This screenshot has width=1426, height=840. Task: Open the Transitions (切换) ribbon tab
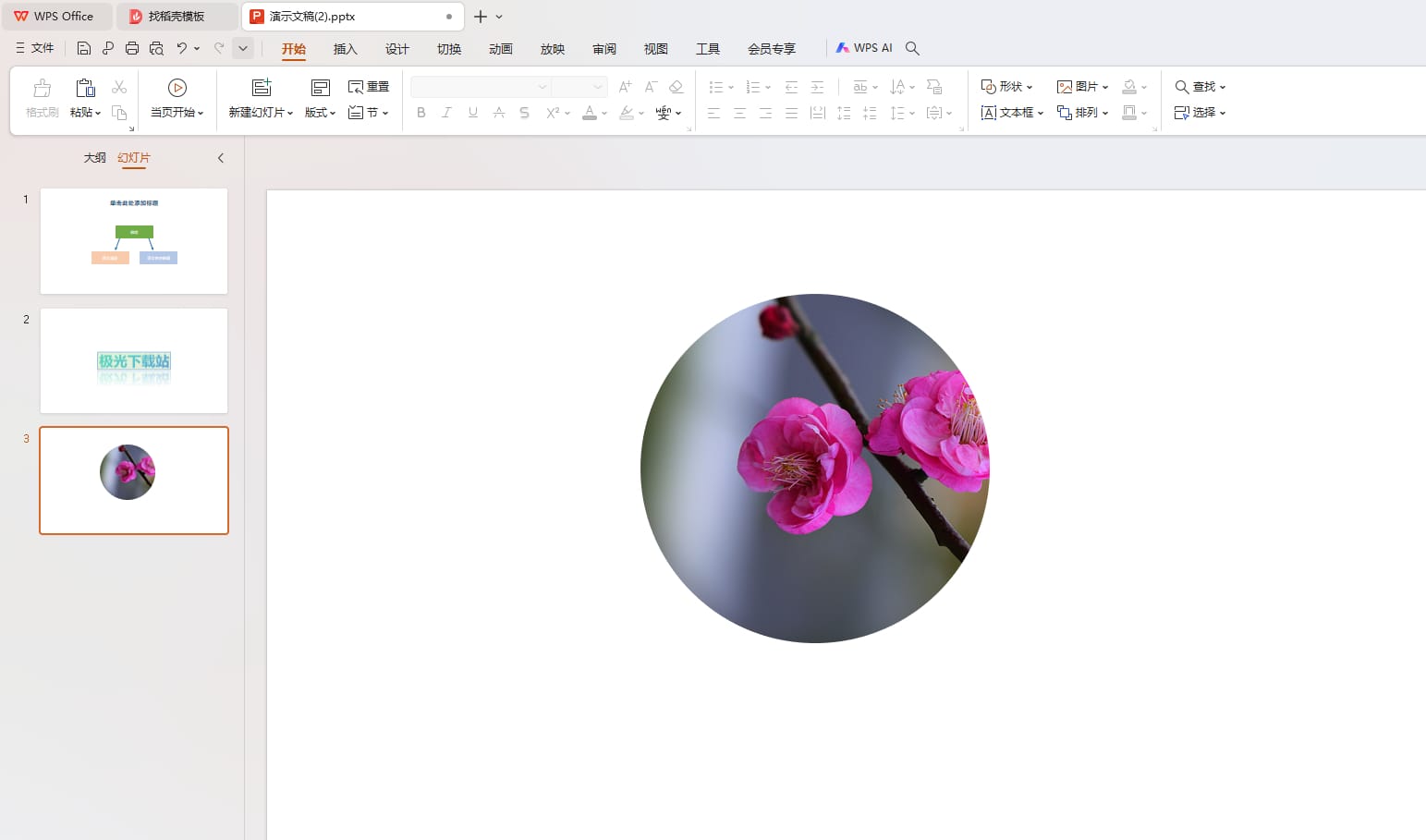pos(448,49)
